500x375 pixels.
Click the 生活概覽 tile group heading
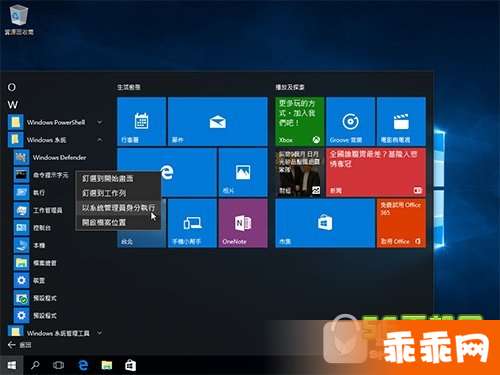(129, 87)
